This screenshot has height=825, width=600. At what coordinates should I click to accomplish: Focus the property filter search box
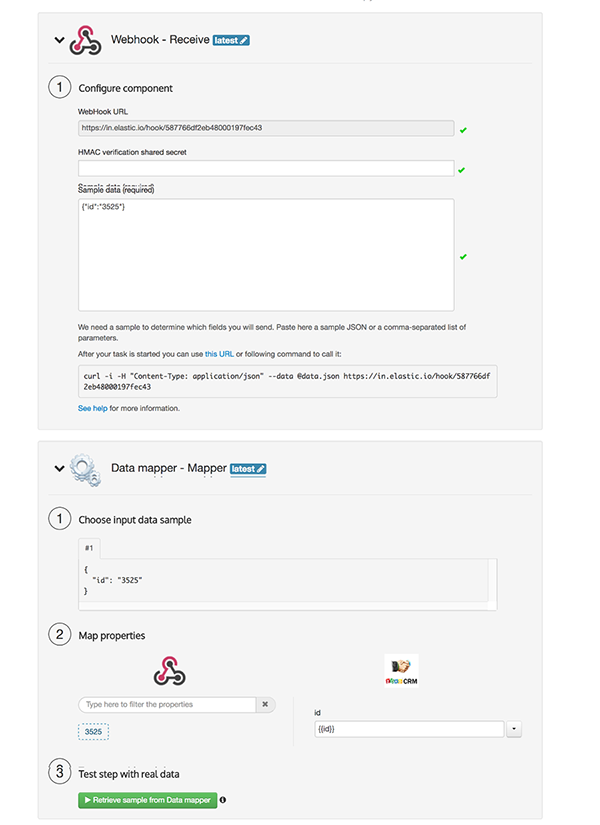coord(167,704)
